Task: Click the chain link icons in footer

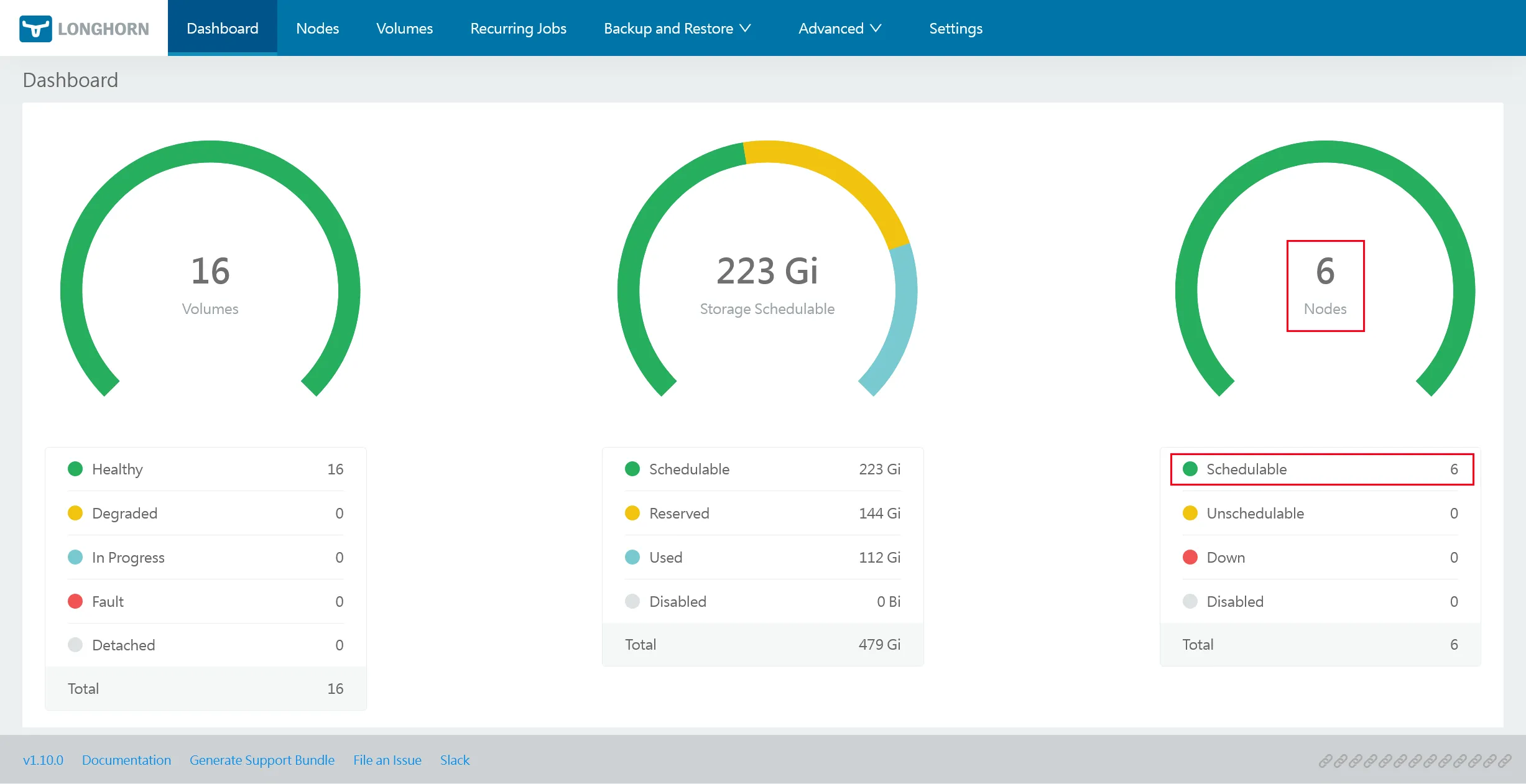Action: point(1415,760)
